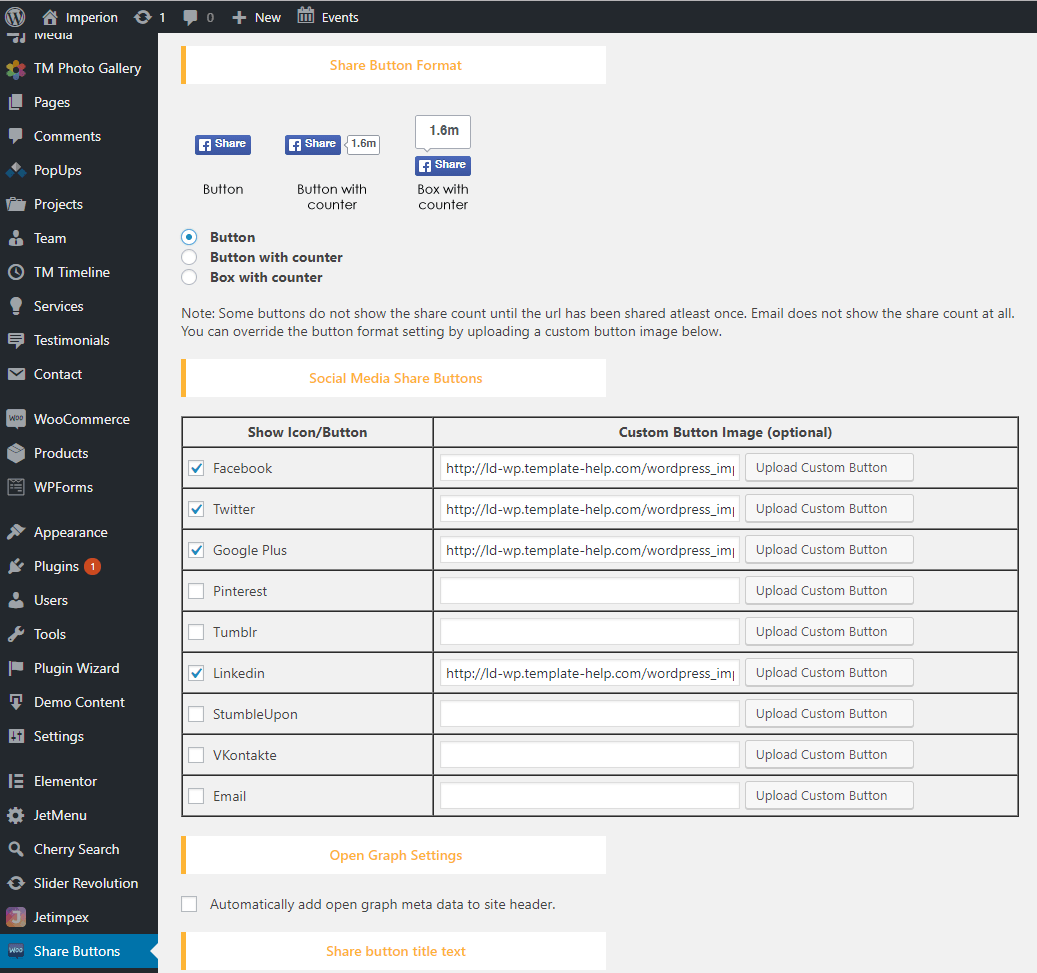Click Upload Custom Button for Email
This screenshot has width=1037, height=973.
click(829, 796)
